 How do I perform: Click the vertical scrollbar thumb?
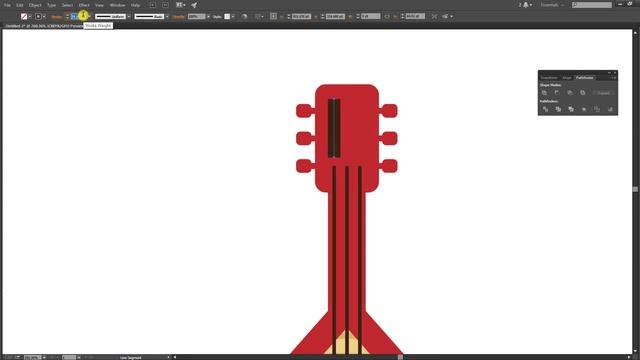tap(635, 189)
